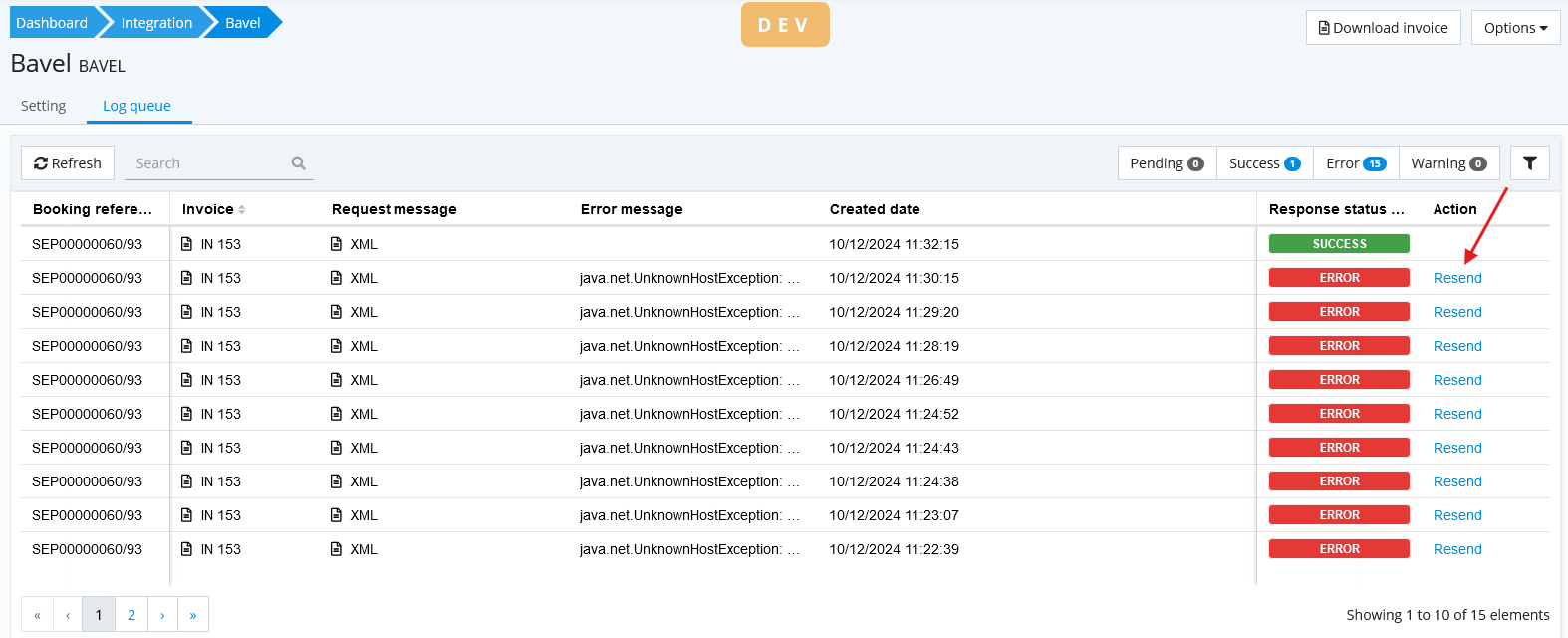This screenshot has height=638, width=1568.
Task: Toggle the Warning status filter
Action: click(1448, 163)
